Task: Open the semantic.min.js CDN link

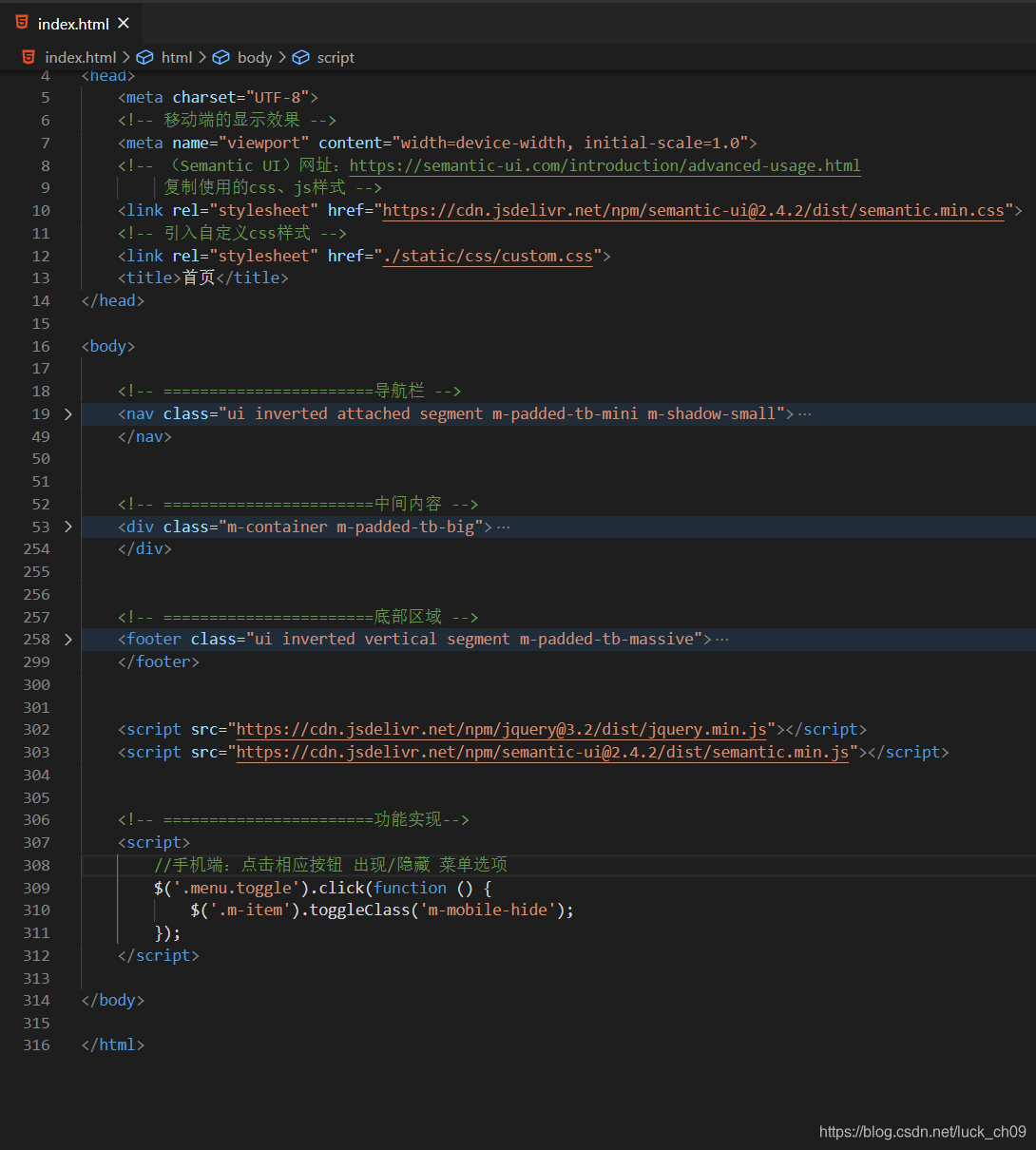Action: pyautogui.click(x=542, y=752)
